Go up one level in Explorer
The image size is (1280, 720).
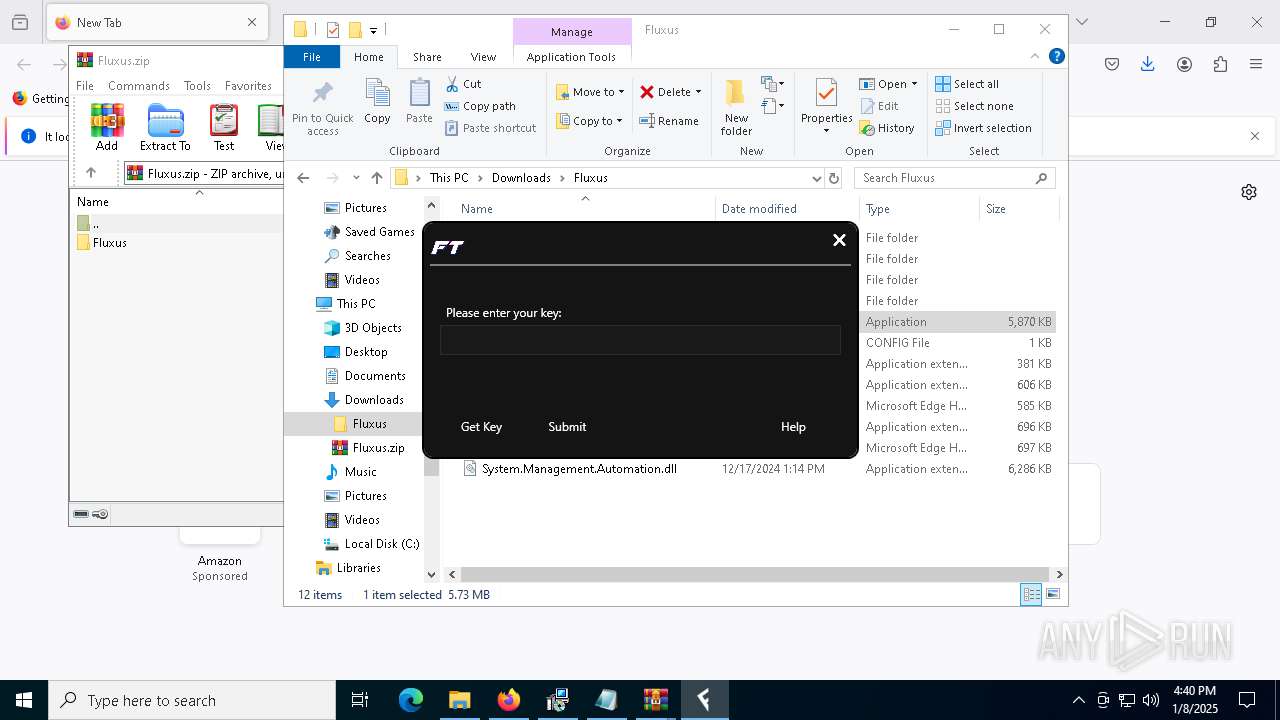coord(376,178)
